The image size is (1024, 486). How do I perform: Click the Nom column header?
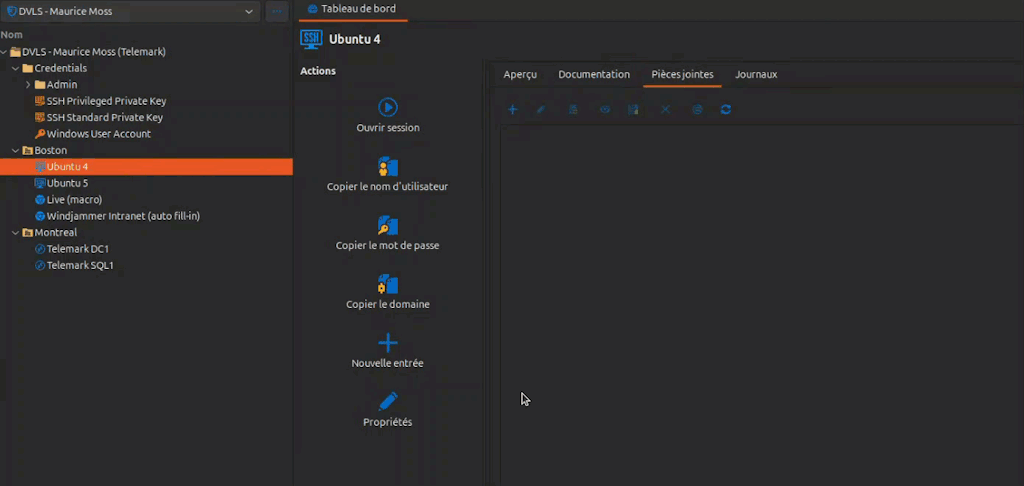pyautogui.click(x=12, y=35)
